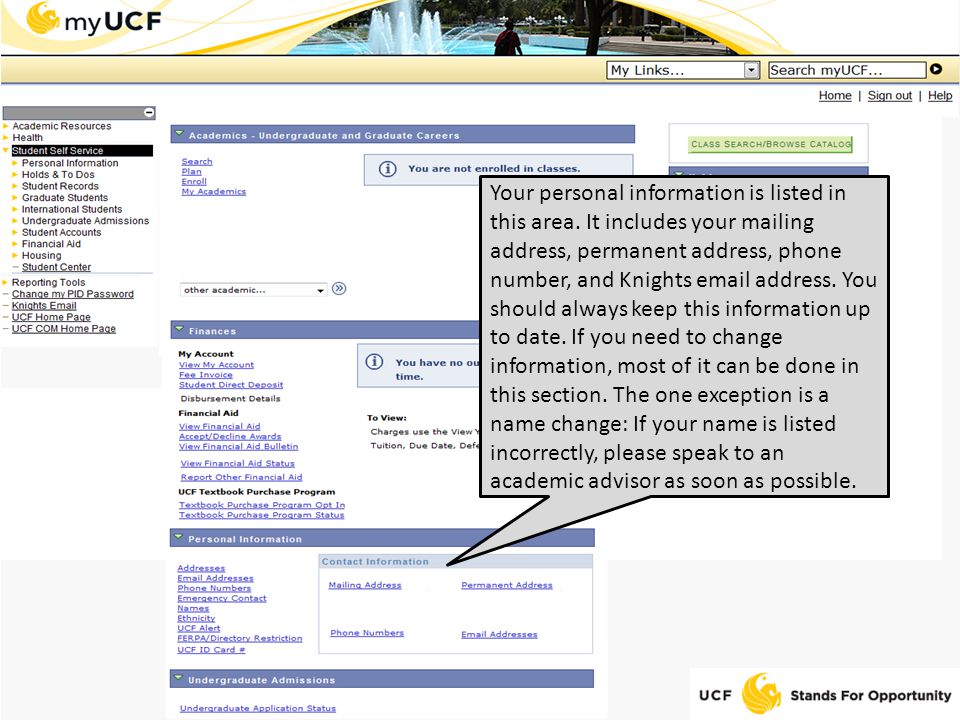960x720 pixels.
Task: Open Fee Invoice link
Action: [x=206, y=375]
